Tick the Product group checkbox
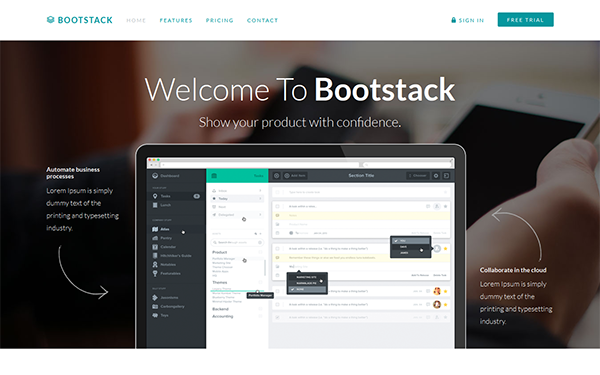The image size is (600, 375). click(260, 252)
